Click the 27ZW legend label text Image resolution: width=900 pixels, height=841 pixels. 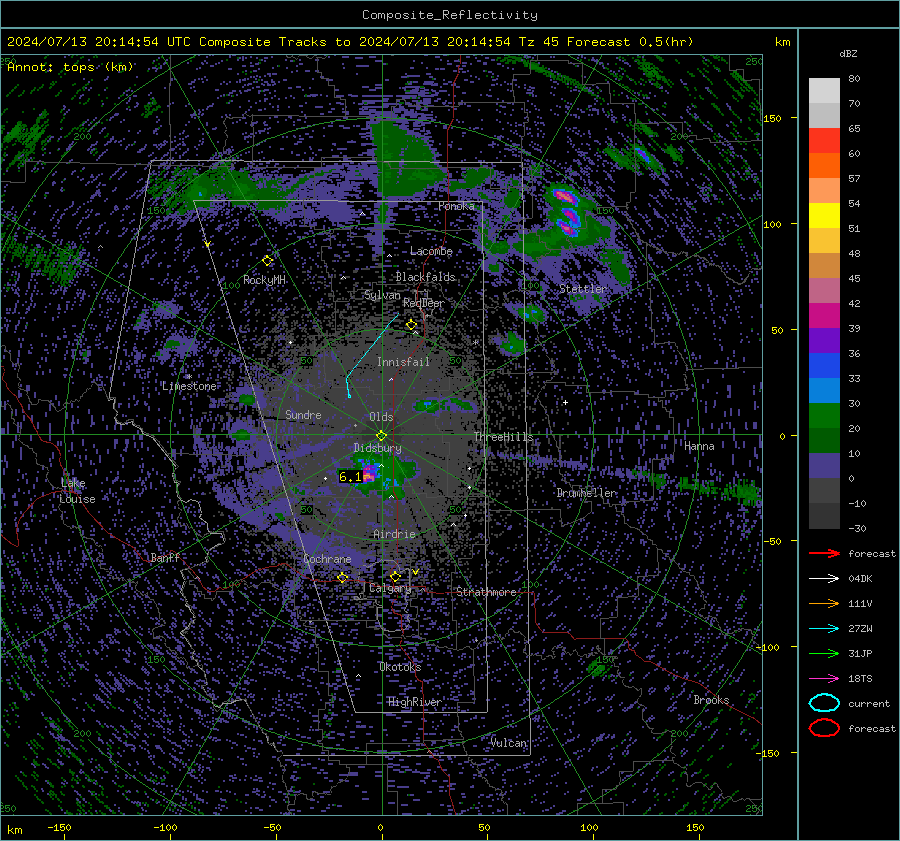click(860, 629)
